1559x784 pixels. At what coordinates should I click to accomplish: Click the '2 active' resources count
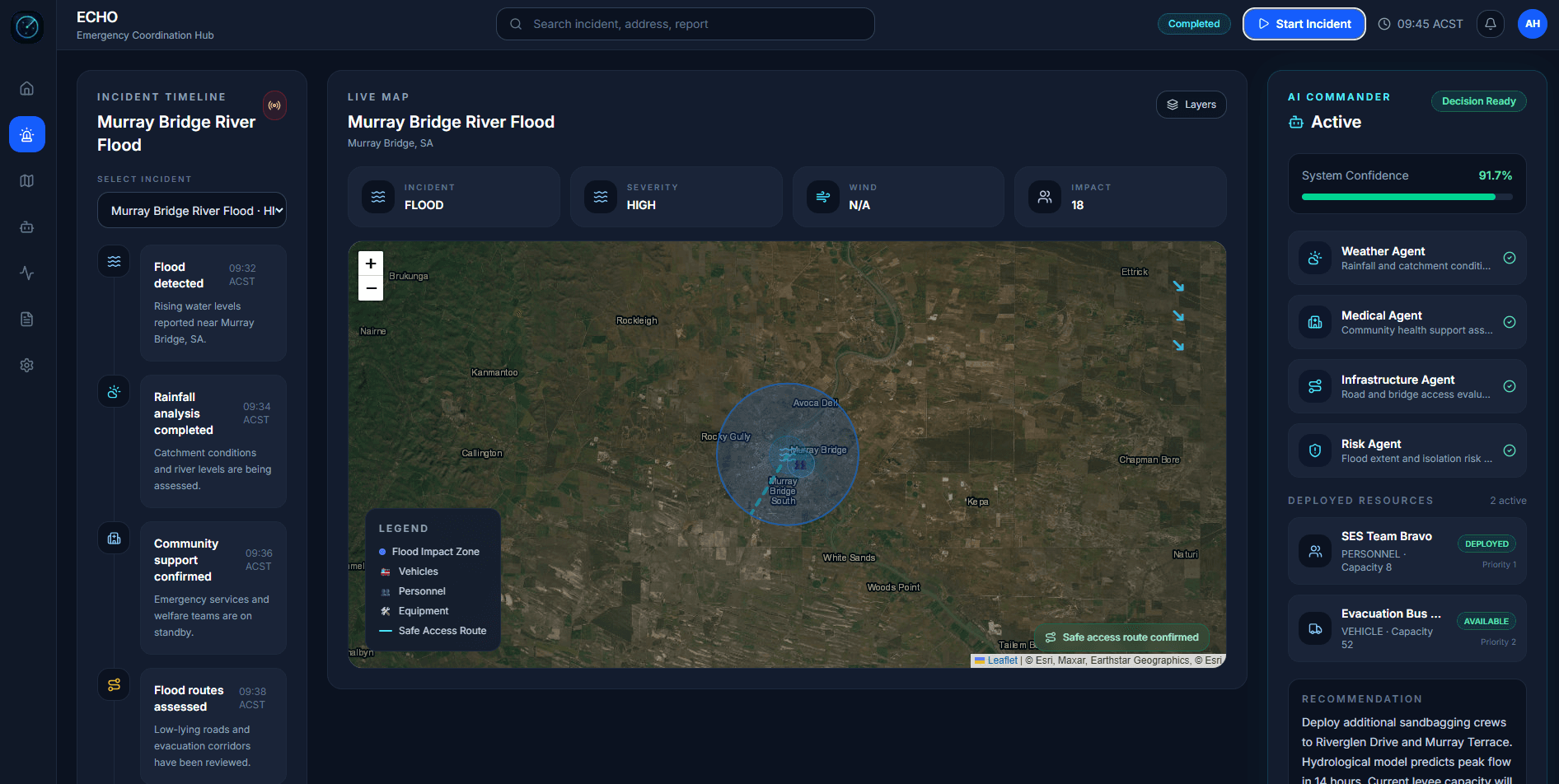1508,501
